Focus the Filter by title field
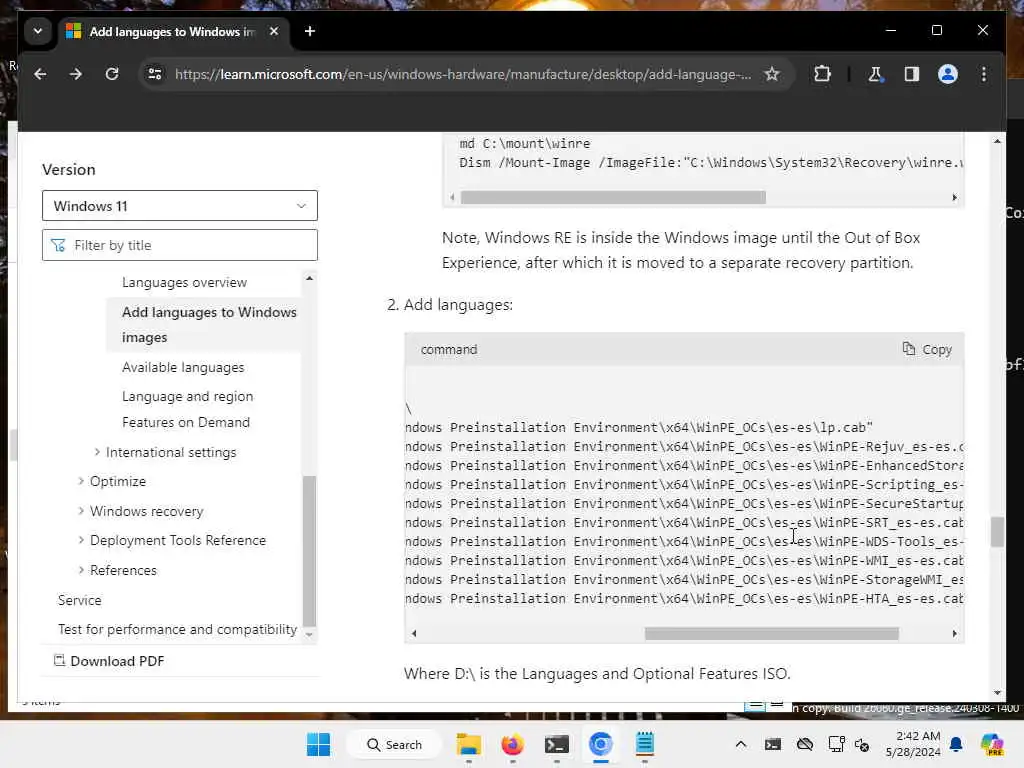Viewport: 1024px width, 768px height. point(180,245)
